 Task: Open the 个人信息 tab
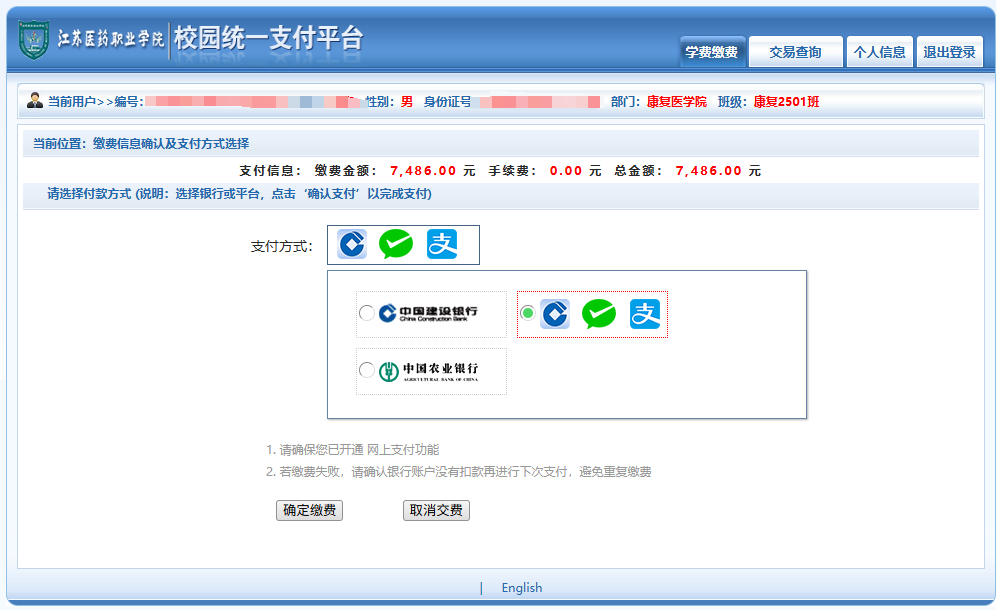(x=879, y=52)
